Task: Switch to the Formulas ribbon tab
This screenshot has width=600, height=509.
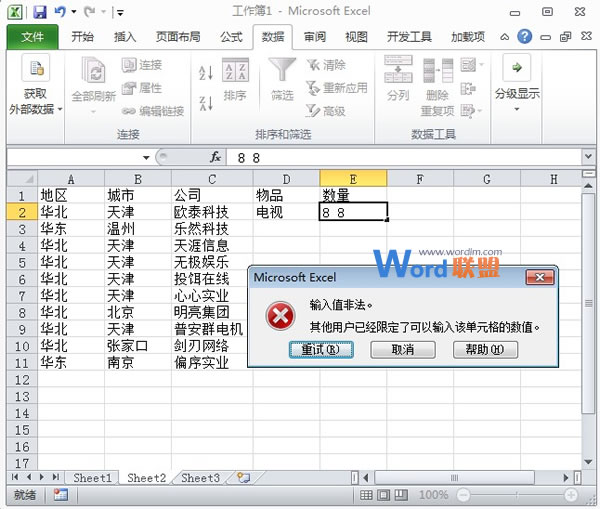Action: click(x=231, y=37)
